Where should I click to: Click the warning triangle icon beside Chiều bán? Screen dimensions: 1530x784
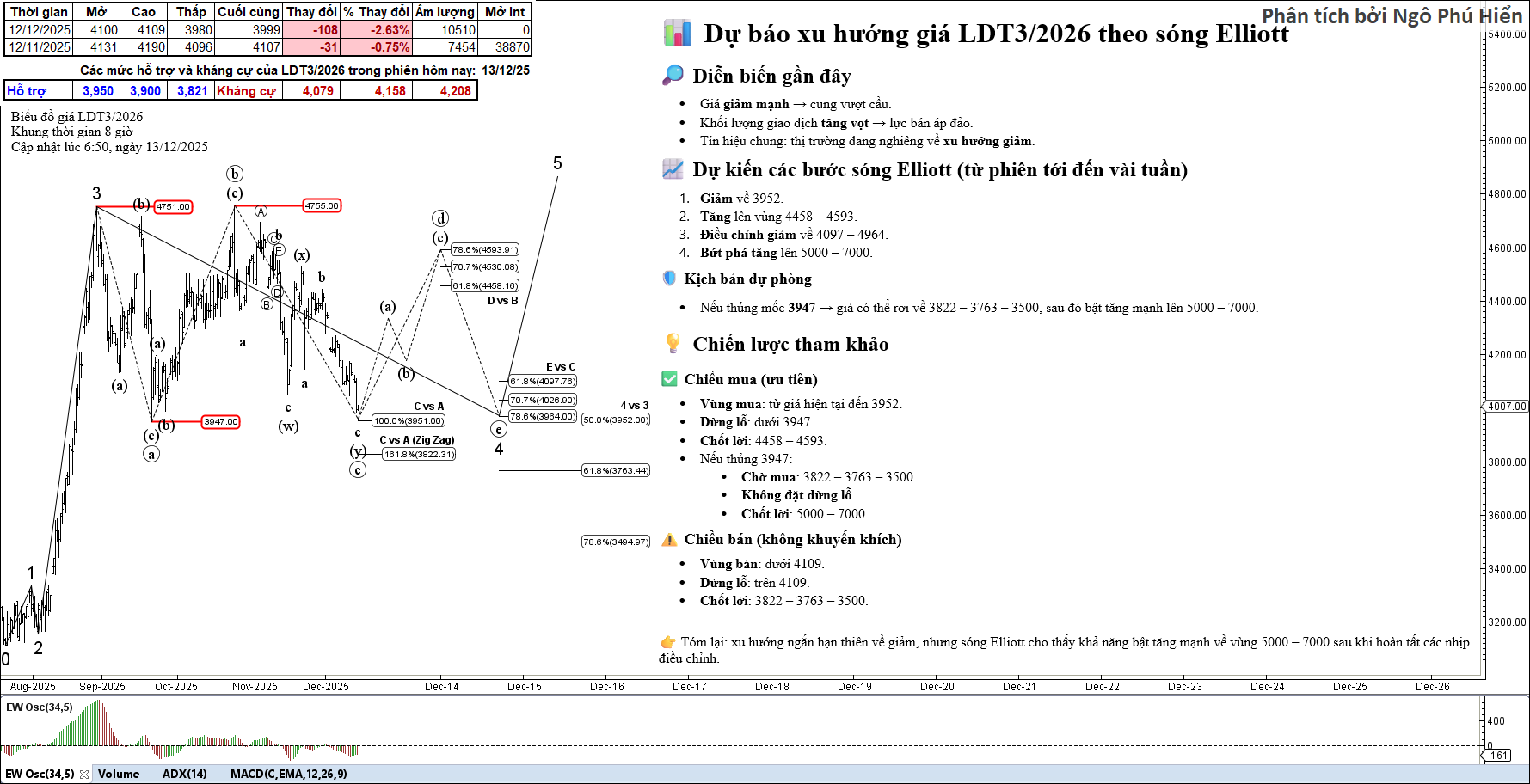669,540
